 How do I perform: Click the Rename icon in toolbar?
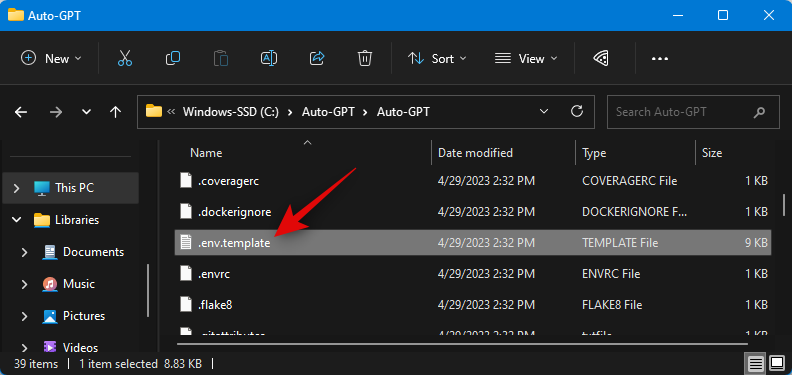269,59
